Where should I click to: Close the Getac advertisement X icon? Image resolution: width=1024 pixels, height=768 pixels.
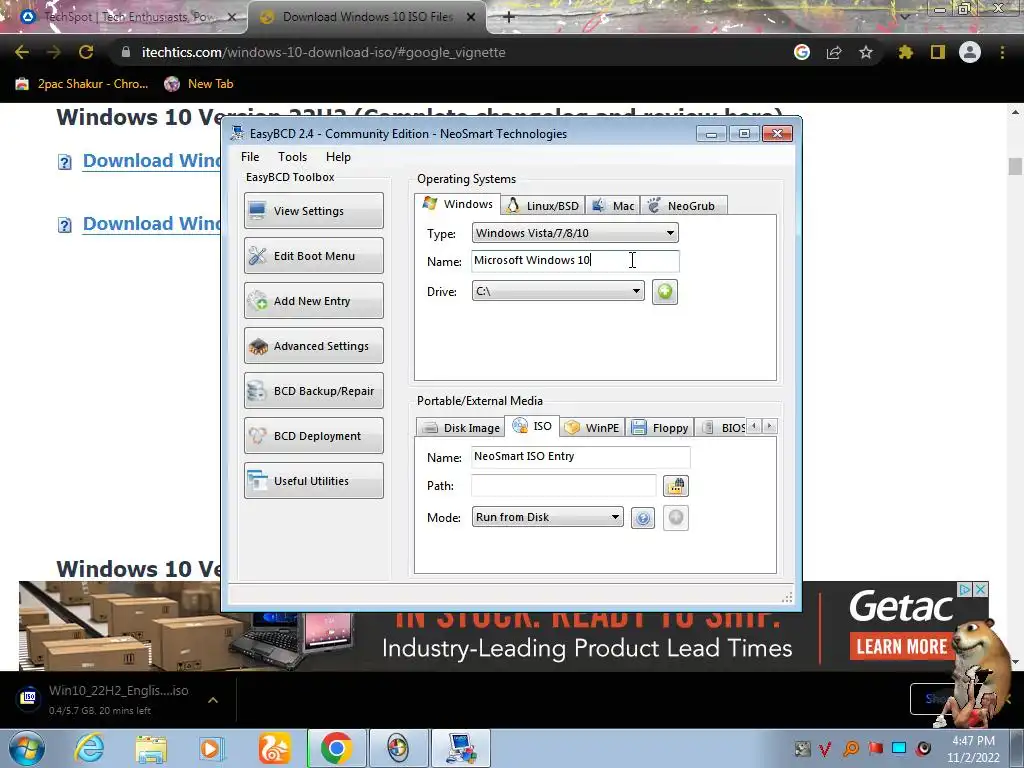tap(980, 589)
